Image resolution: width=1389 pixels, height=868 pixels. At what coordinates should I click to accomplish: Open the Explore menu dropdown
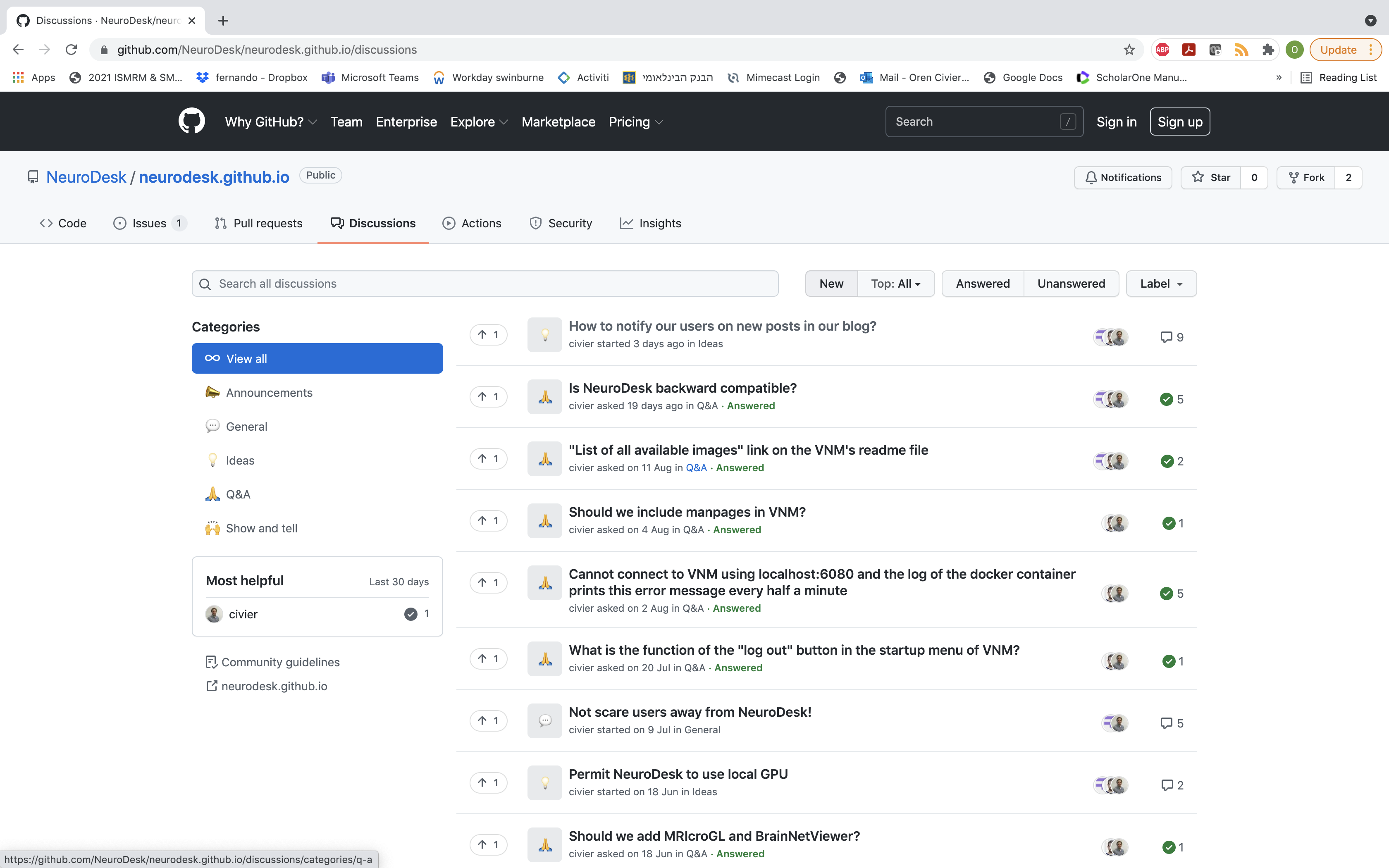point(479,122)
